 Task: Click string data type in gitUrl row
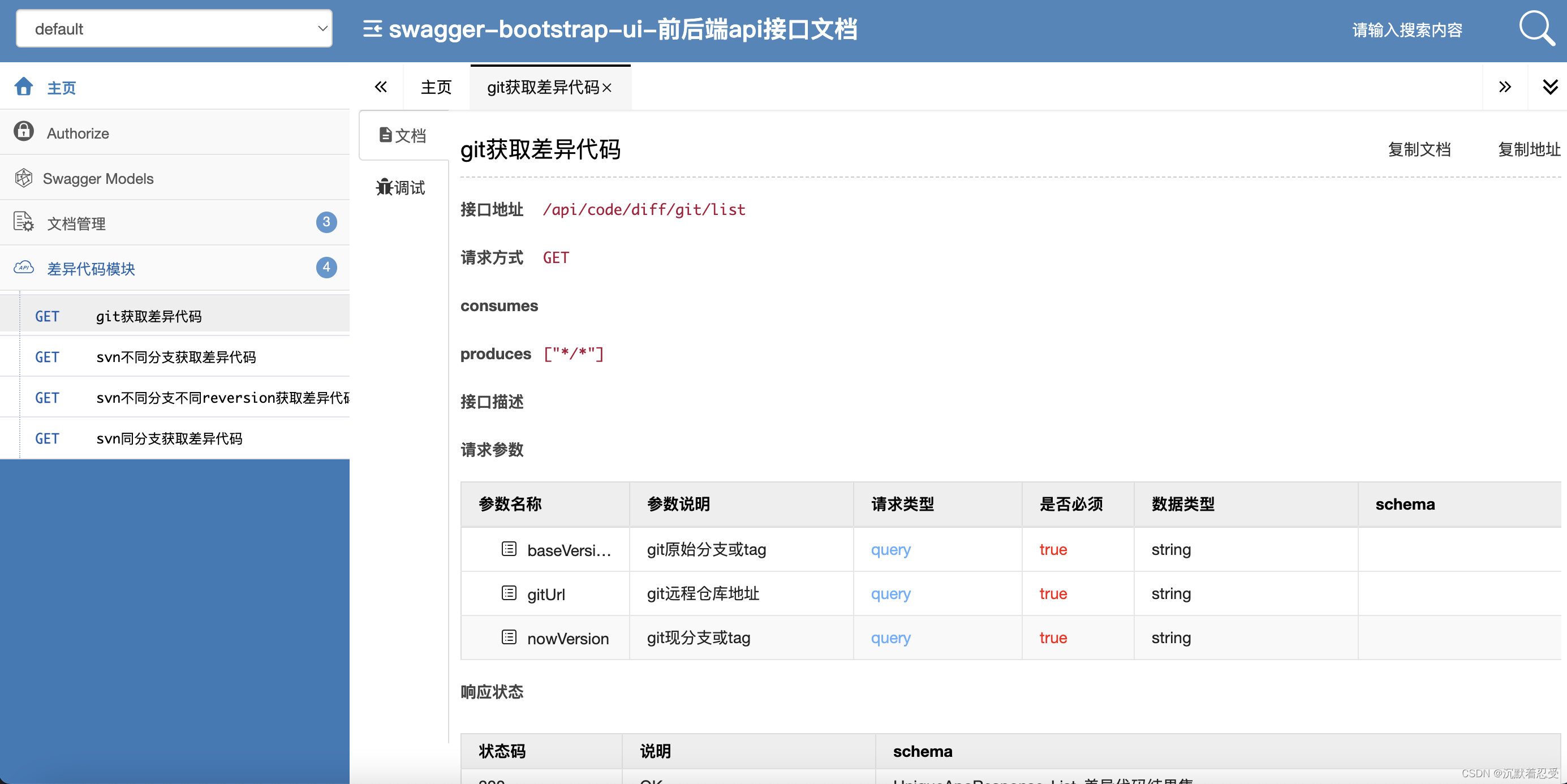coord(1171,593)
